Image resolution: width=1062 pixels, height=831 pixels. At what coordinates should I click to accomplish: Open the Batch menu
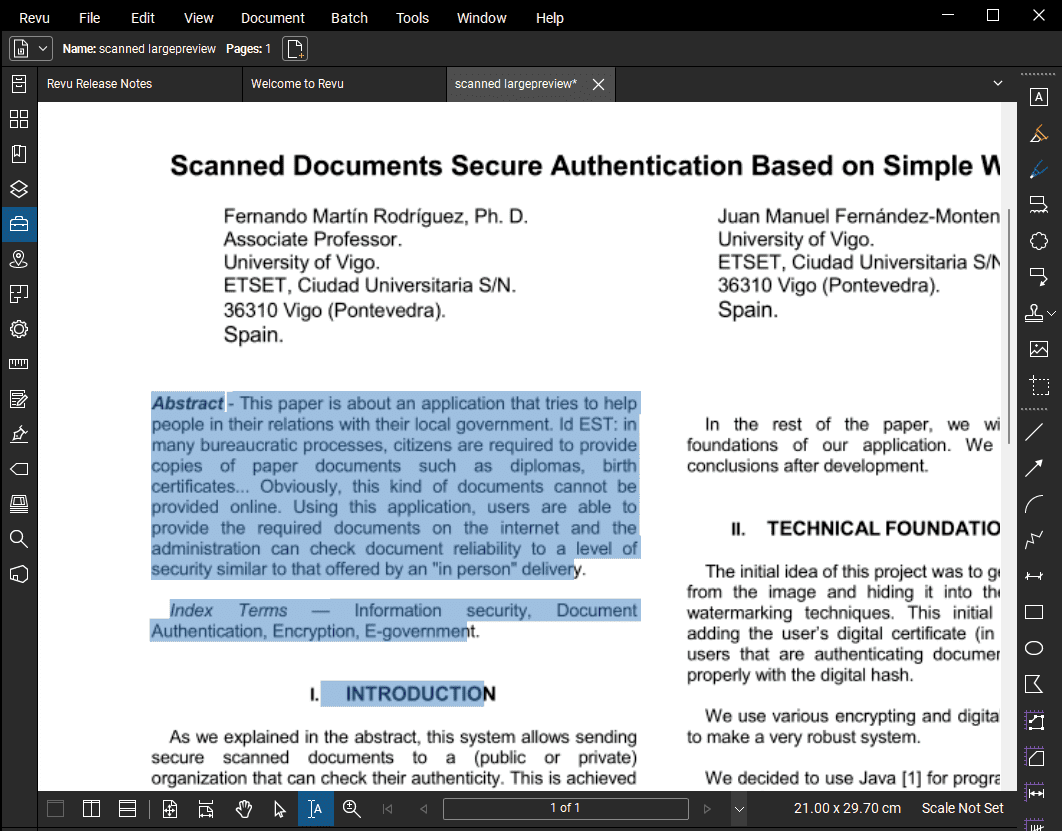(x=349, y=17)
